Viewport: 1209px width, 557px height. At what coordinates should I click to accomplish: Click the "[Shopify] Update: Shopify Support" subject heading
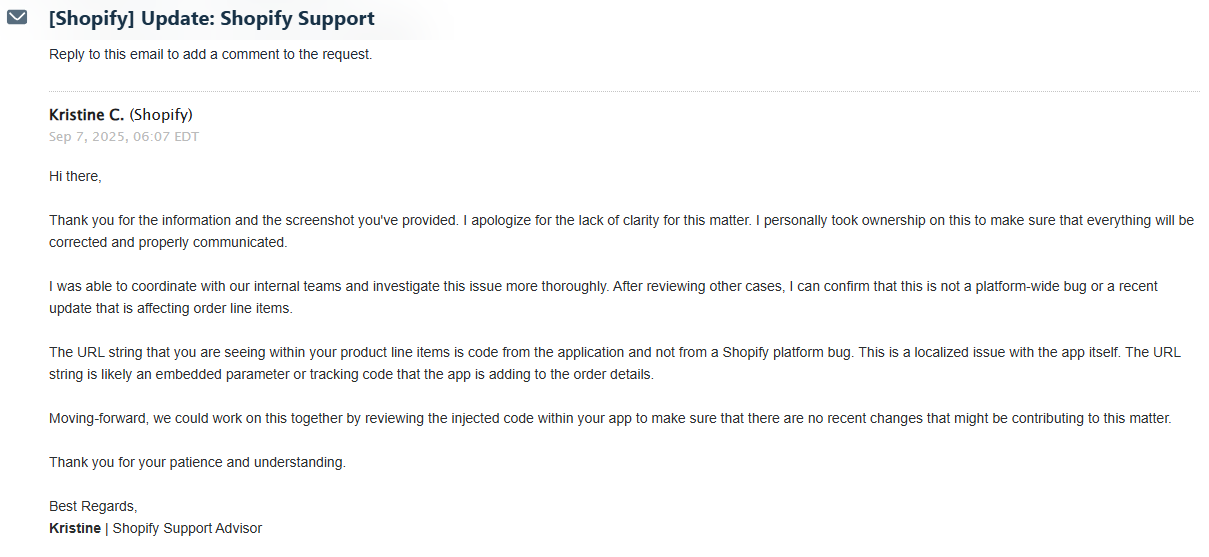coord(212,19)
